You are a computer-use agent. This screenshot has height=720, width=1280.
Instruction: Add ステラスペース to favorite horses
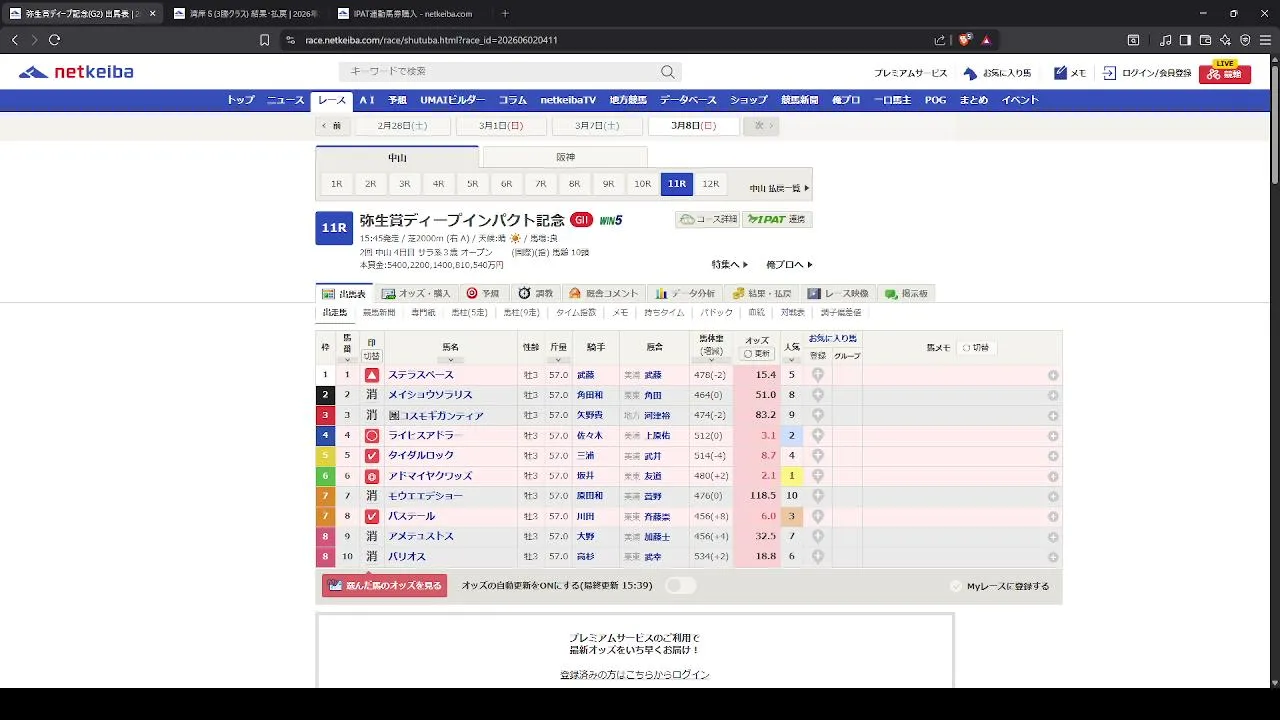[x=817, y=375]
